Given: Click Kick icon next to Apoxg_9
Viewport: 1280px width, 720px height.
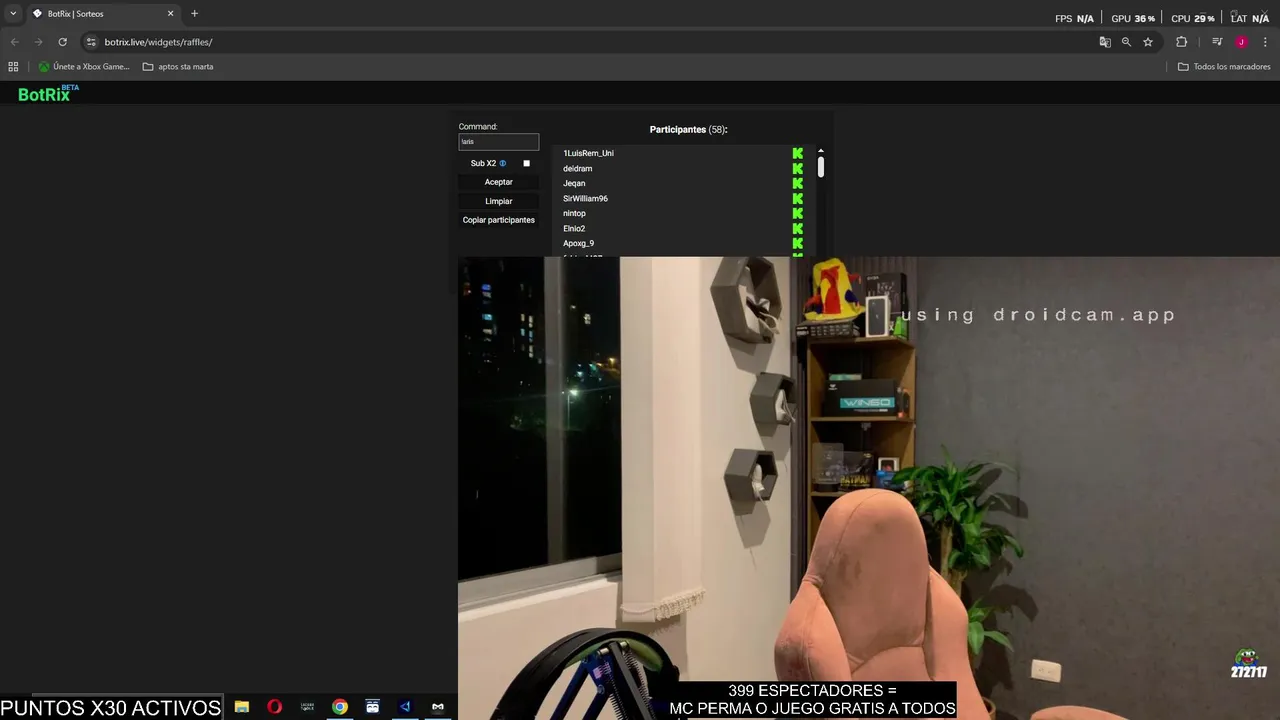Looking at the screenshot, I should pos(798,243).
